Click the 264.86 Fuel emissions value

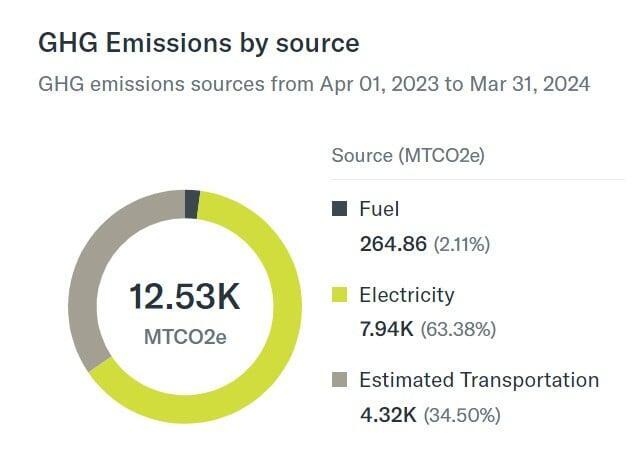(x=393, y=243)
